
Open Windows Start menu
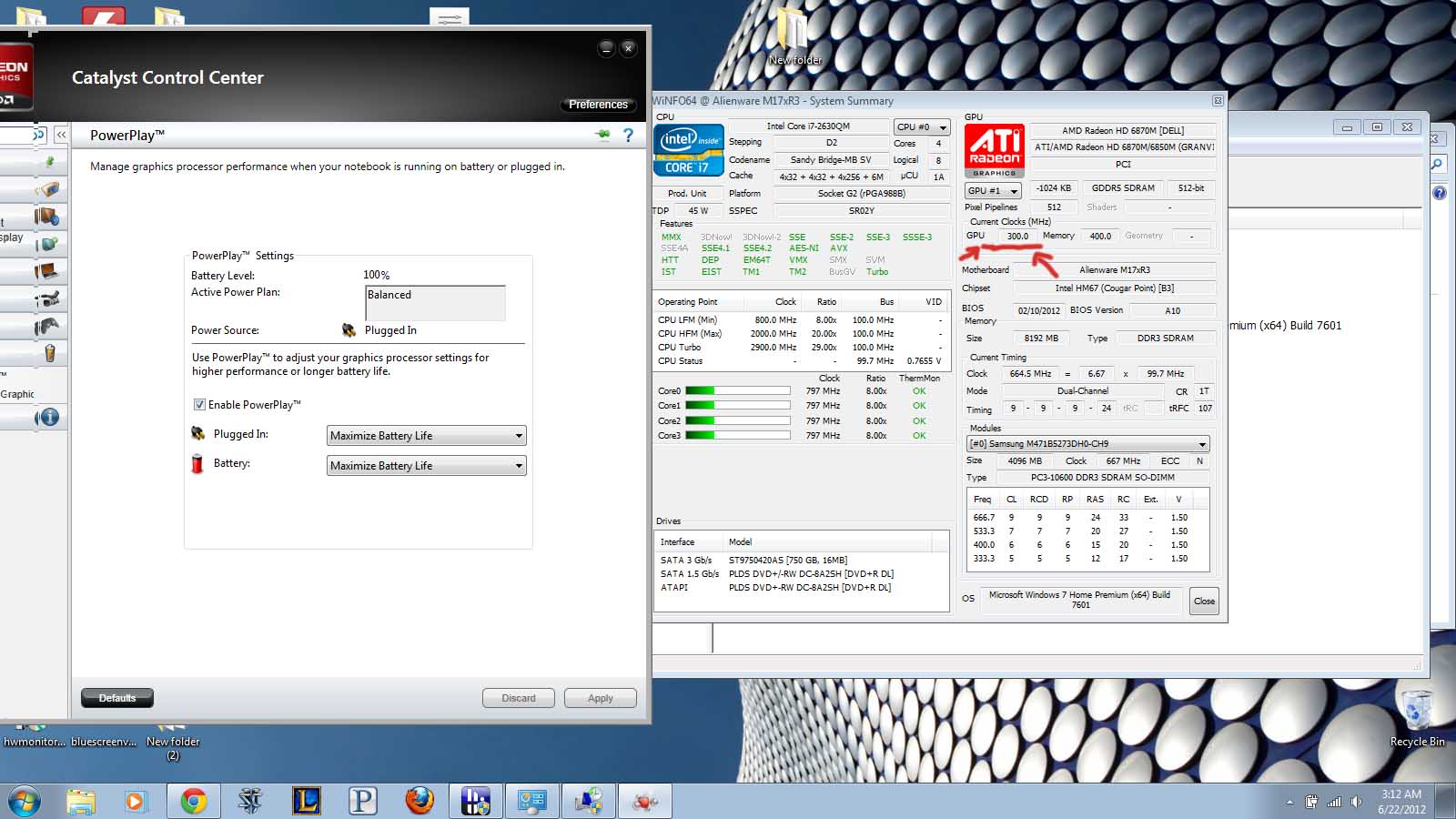pos(25,801)
